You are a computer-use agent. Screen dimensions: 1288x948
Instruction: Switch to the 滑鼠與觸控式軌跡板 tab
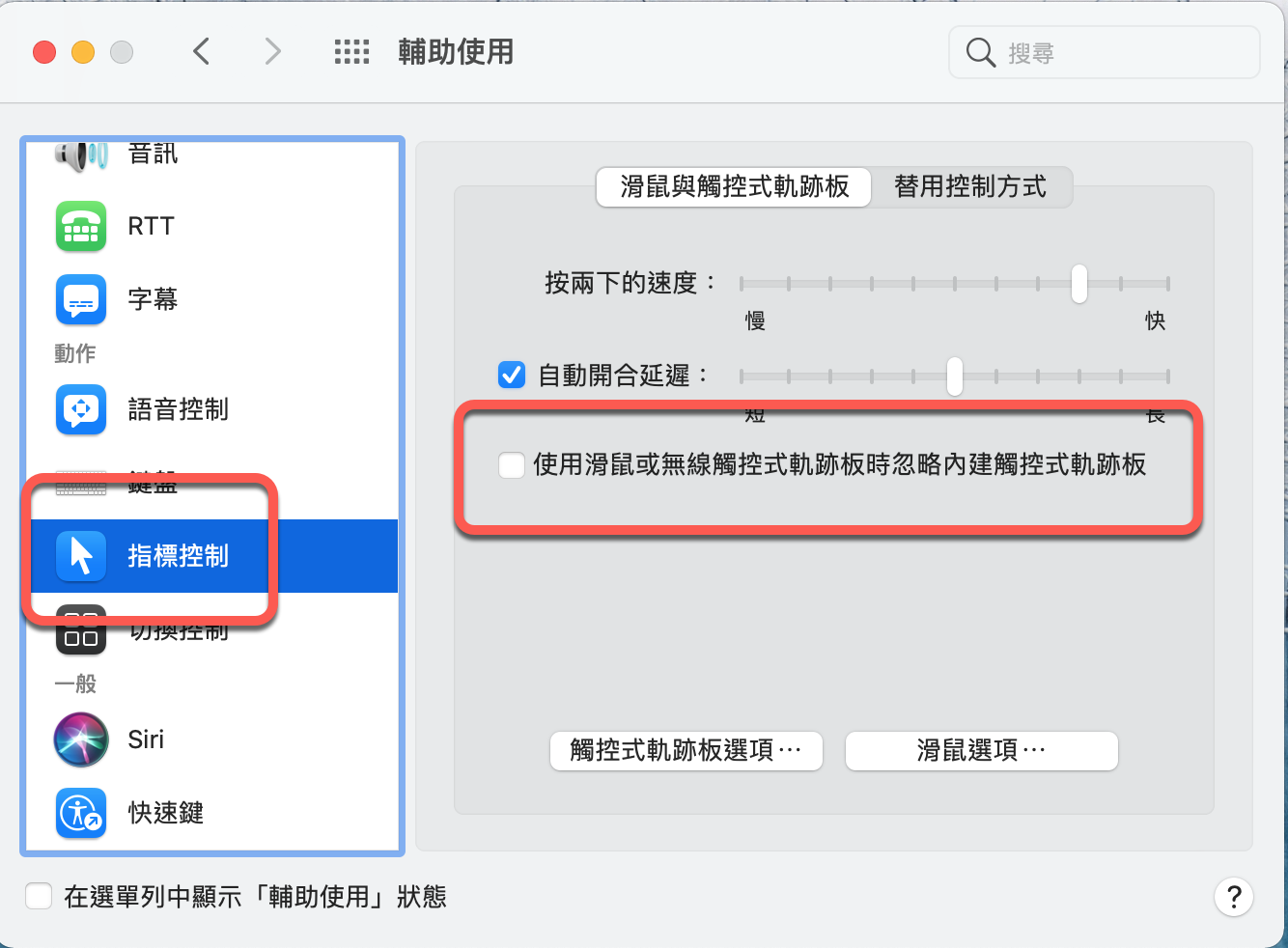(734, 186)
